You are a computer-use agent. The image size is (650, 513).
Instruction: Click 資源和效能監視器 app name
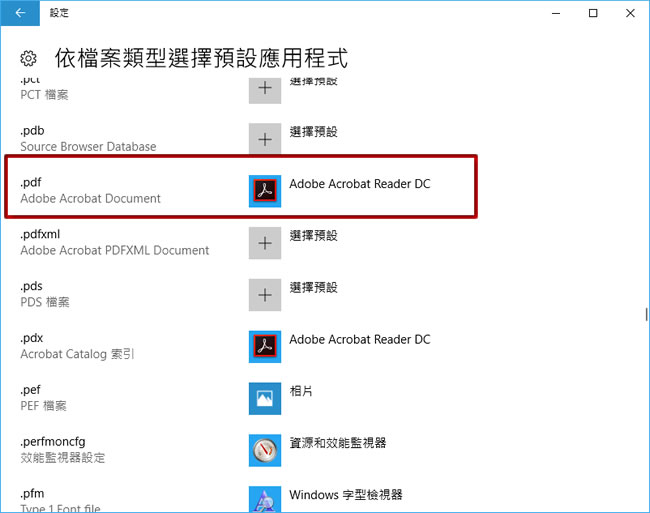pos(338,443)
